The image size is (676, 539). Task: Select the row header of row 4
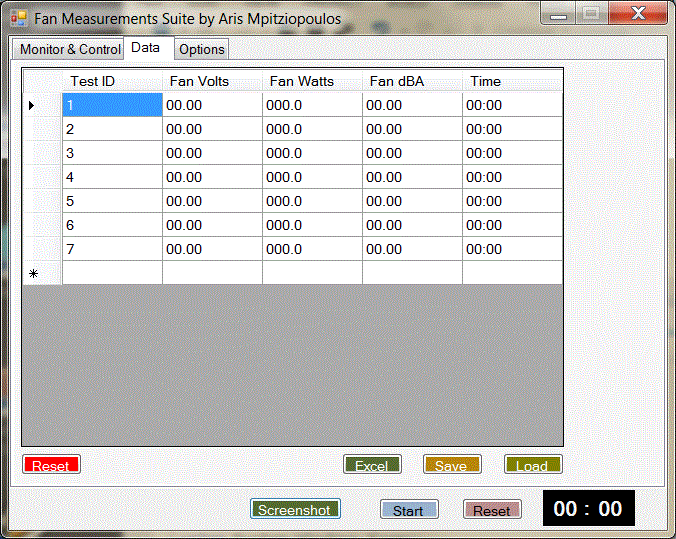[x=42, y=177]
